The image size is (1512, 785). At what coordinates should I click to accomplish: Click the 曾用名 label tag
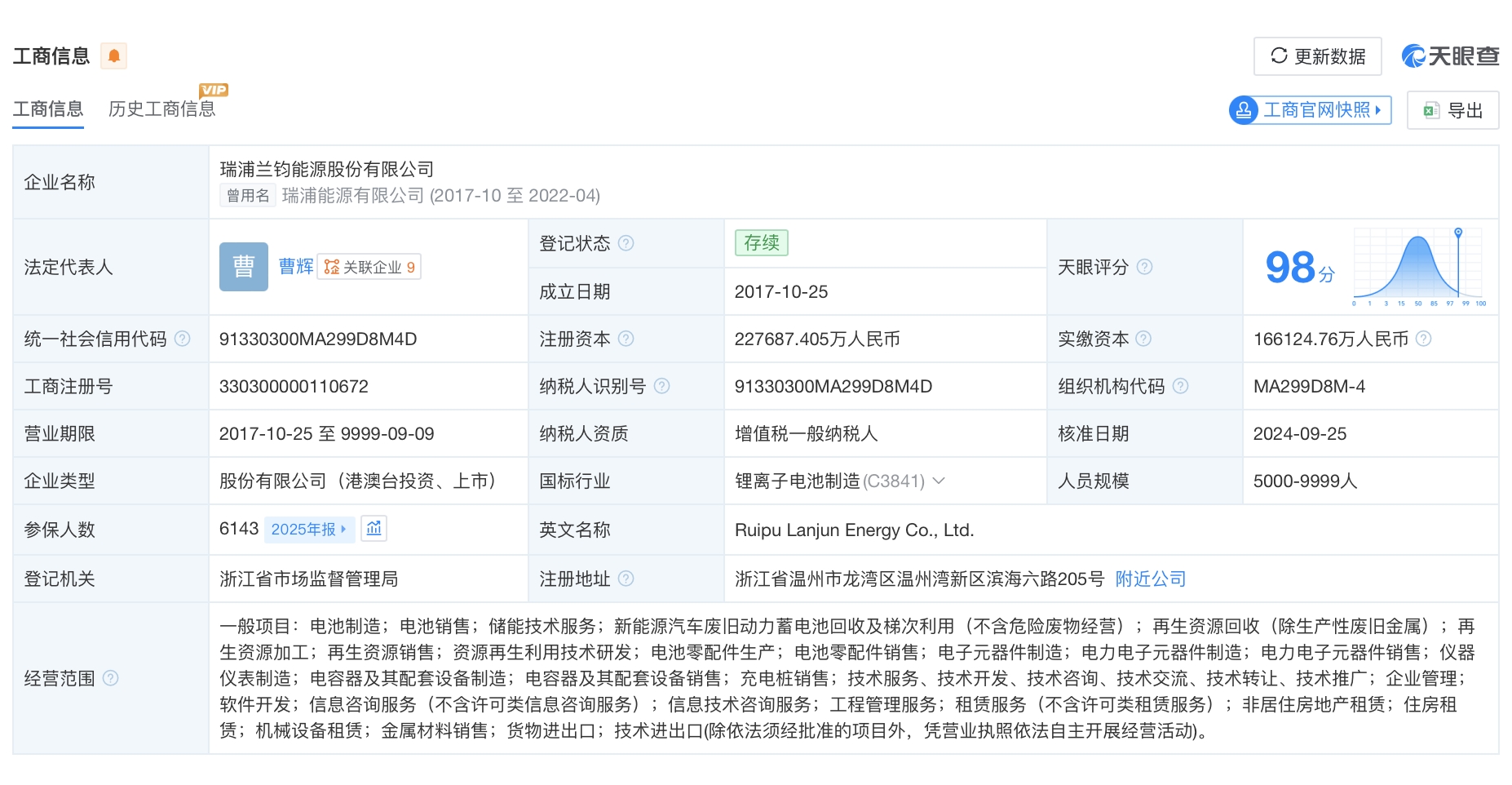248,196
